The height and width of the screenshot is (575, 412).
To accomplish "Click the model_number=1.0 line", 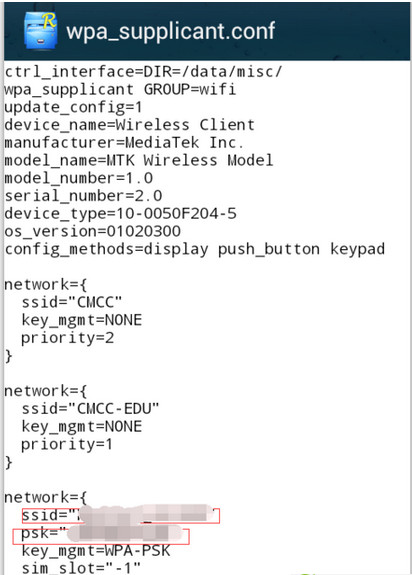I will click(x=78, y=178).
